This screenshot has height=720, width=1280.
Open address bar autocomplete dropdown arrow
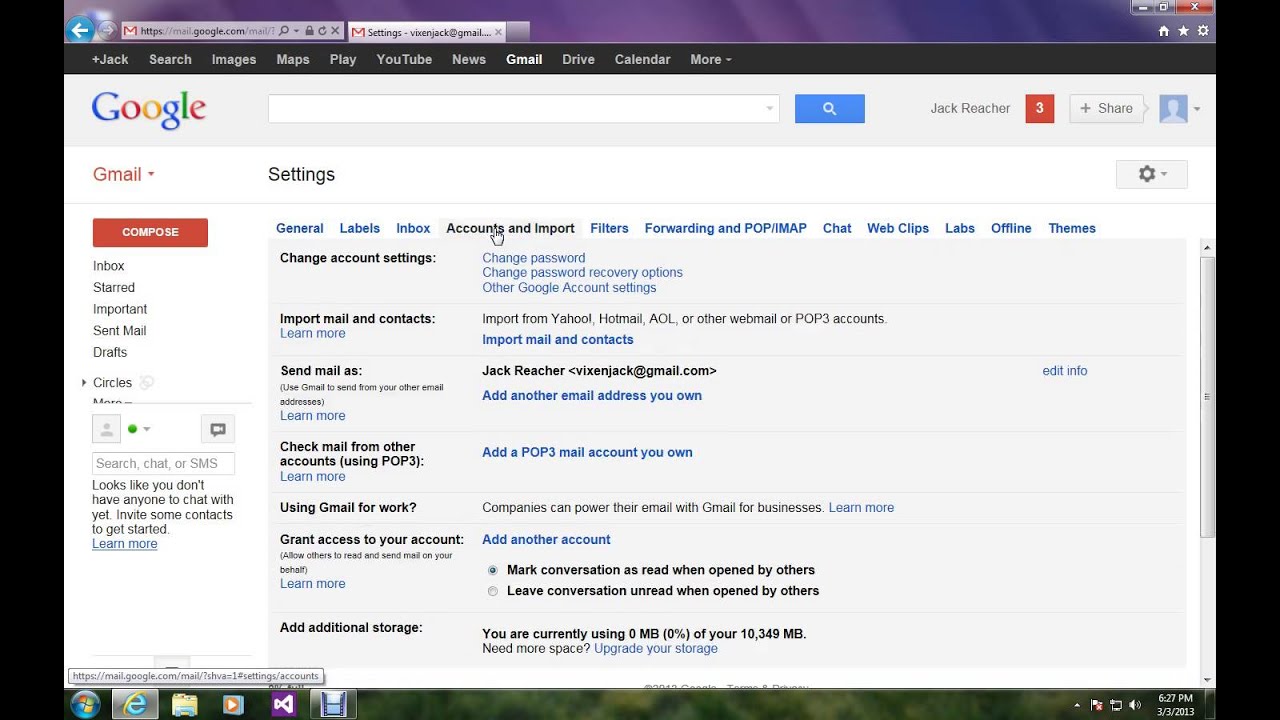297,32
